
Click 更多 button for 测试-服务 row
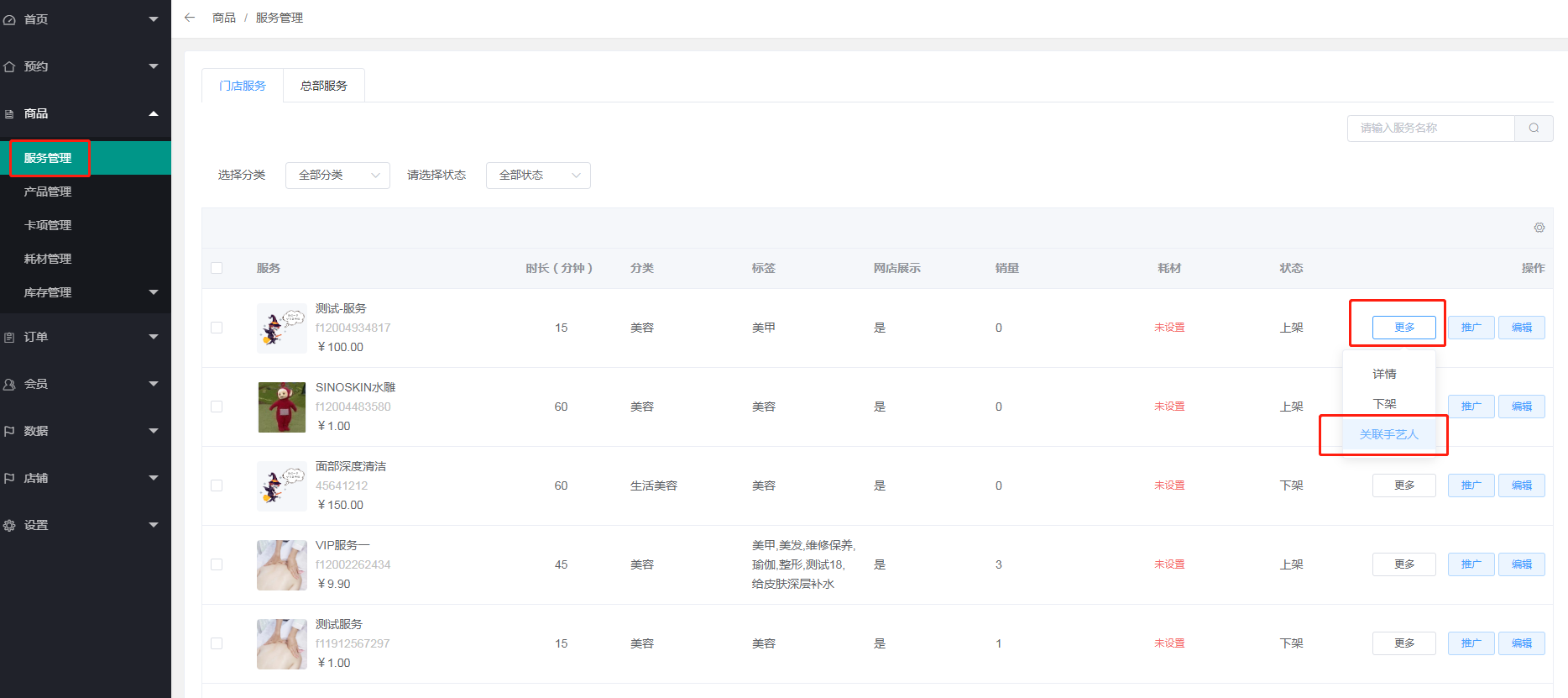[x=1404, y=328]
